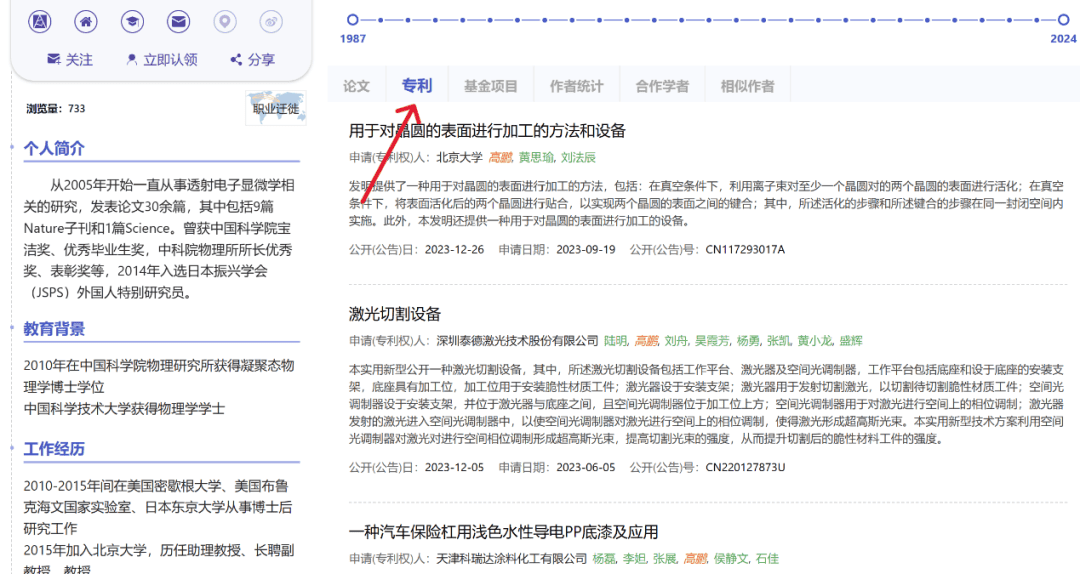
Task: Click author 张凯
Action: pyautogui.click(x=779, y=341)
